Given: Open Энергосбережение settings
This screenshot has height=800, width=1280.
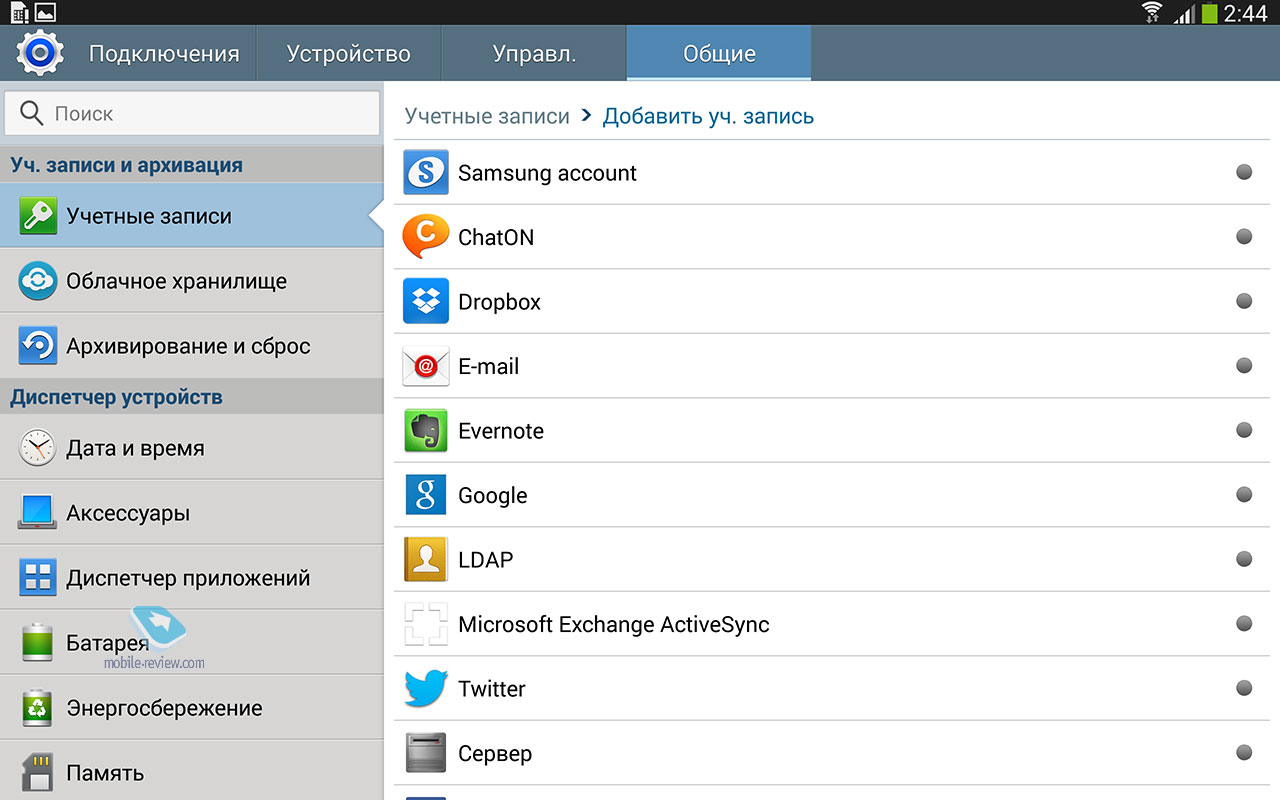Looking at the screenshot, I should (x=192, y=708).
